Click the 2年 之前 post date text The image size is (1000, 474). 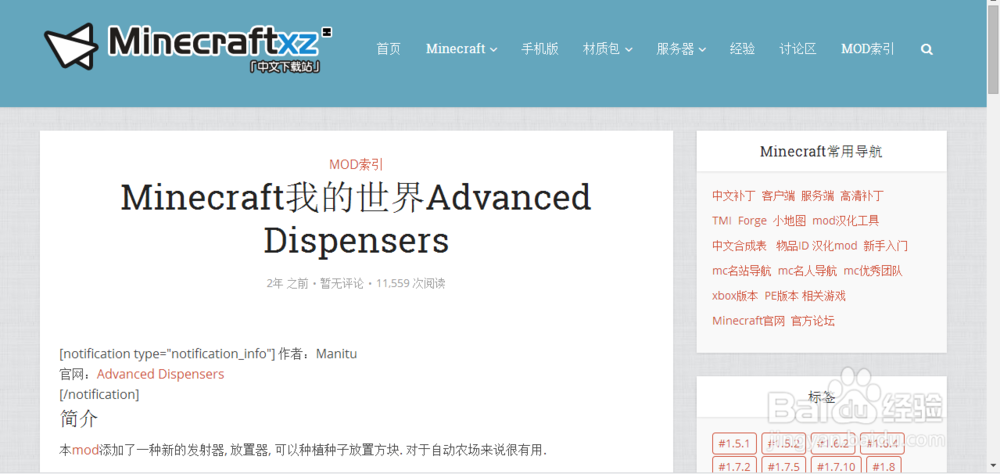click(x=288, y=283)
